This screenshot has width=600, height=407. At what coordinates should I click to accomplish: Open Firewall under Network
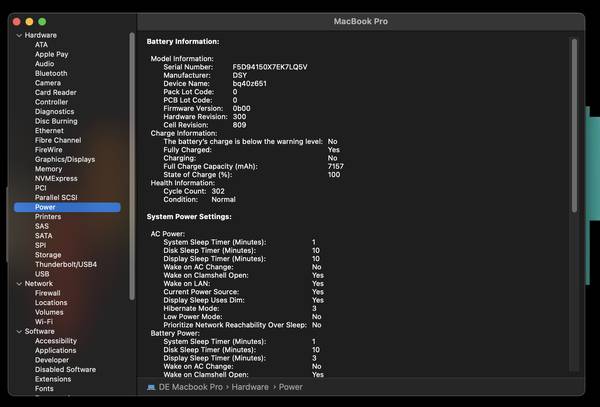[47, 293]
